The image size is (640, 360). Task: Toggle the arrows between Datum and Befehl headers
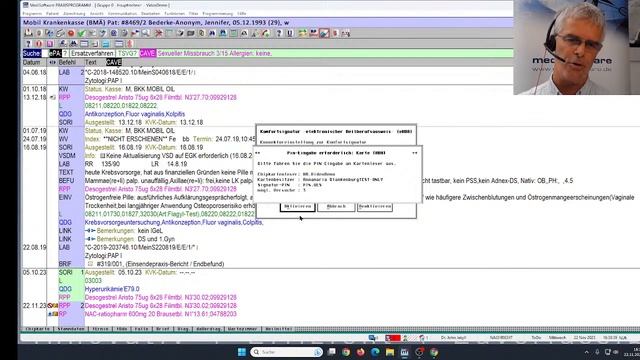point(52,62)
